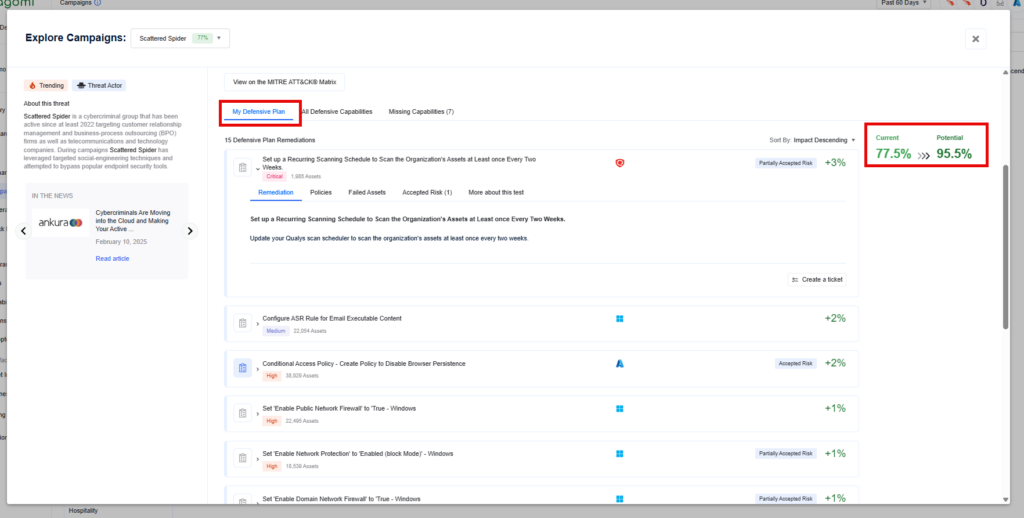View on the MITRE ATT&CK Matrix
The height and width of the screenshot is (518, 1024).
tap(284, 82)
